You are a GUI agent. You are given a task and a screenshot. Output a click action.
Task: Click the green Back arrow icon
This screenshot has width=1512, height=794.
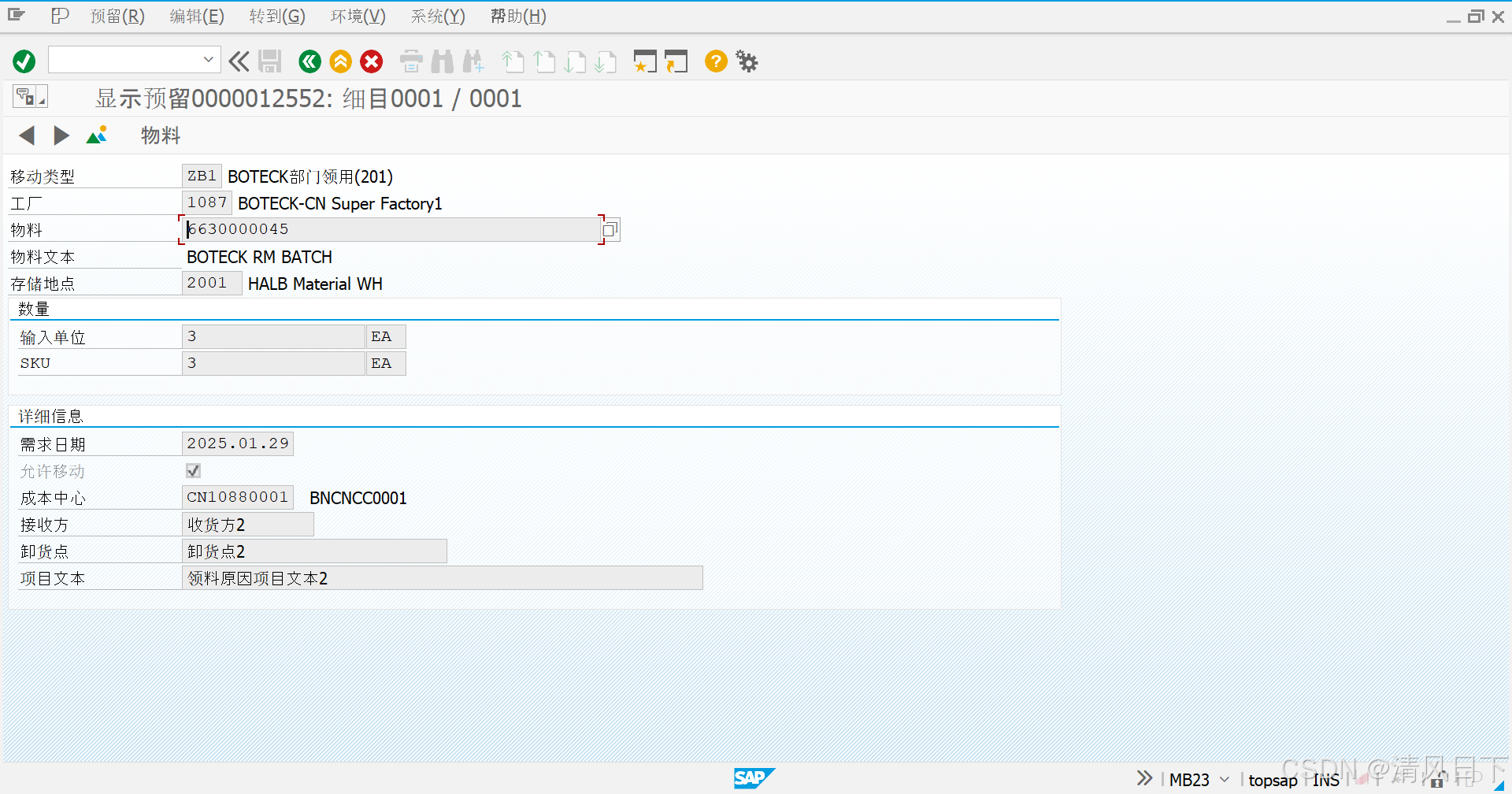pos(309,61)
